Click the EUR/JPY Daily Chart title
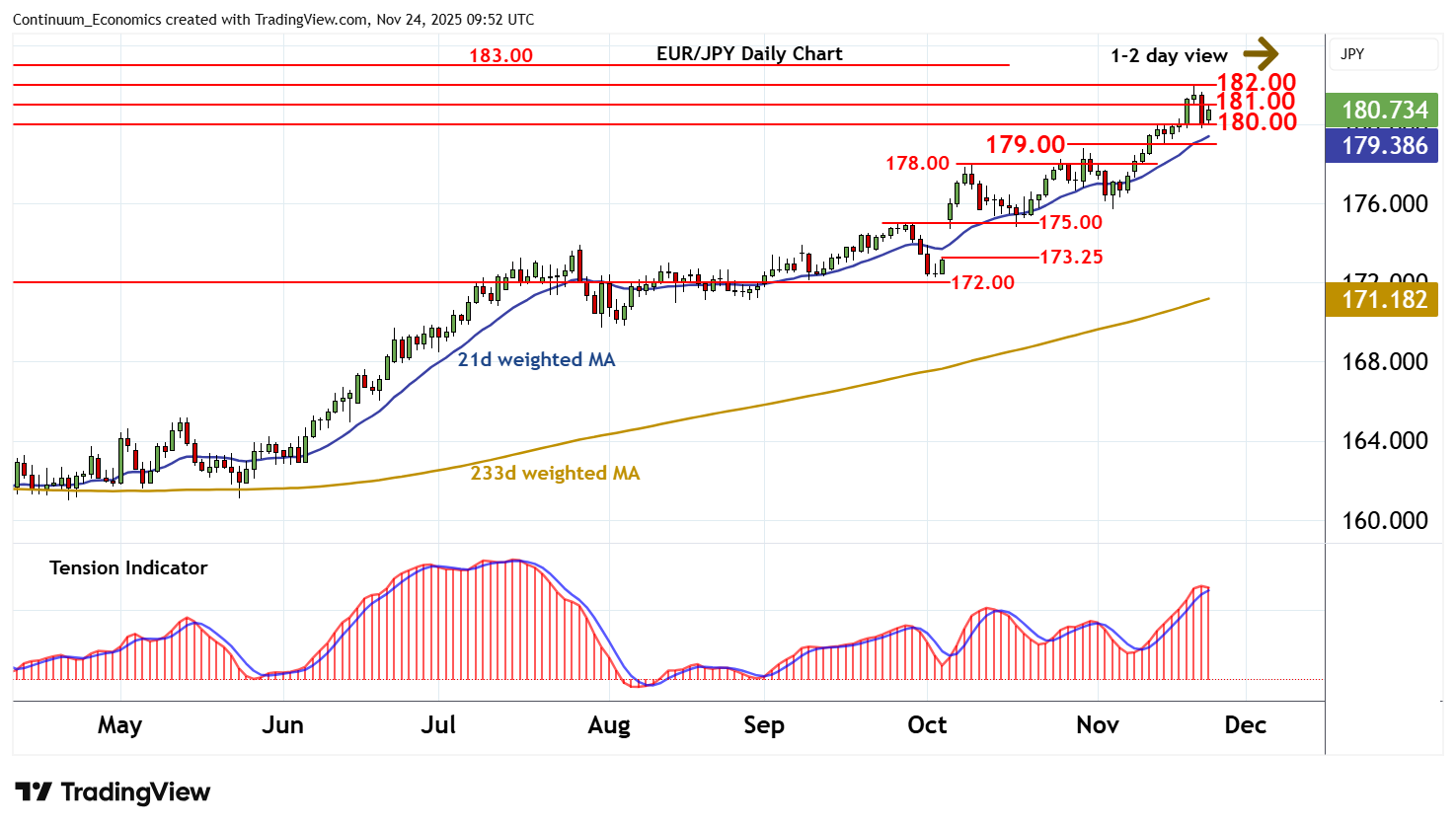1456x829 pixels. (749, 53)
